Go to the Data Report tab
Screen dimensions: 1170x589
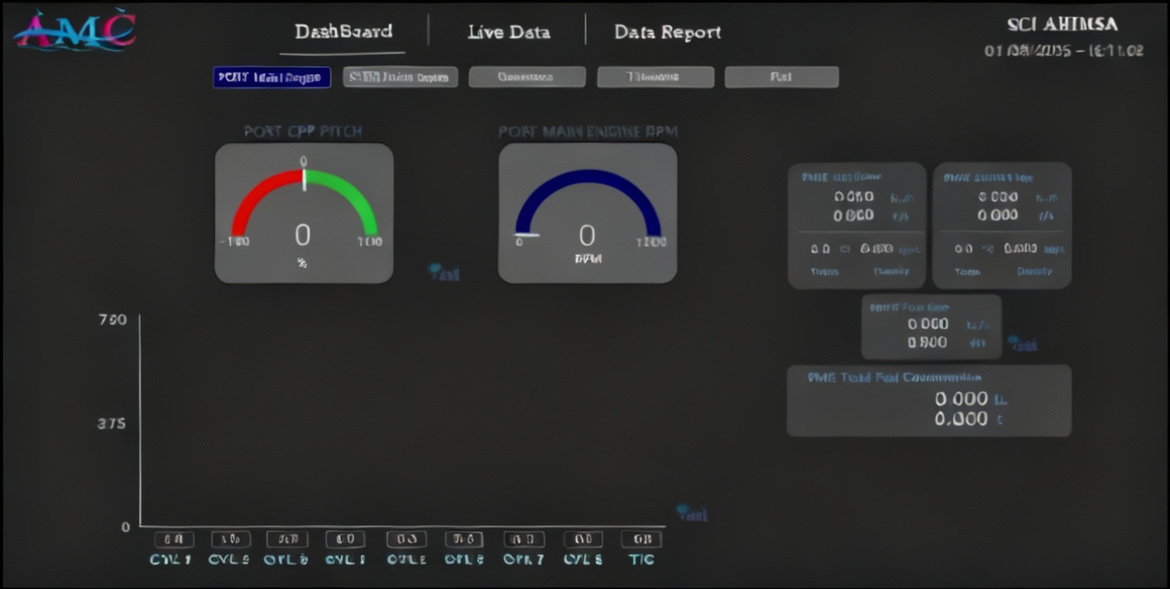pos(667,32)
